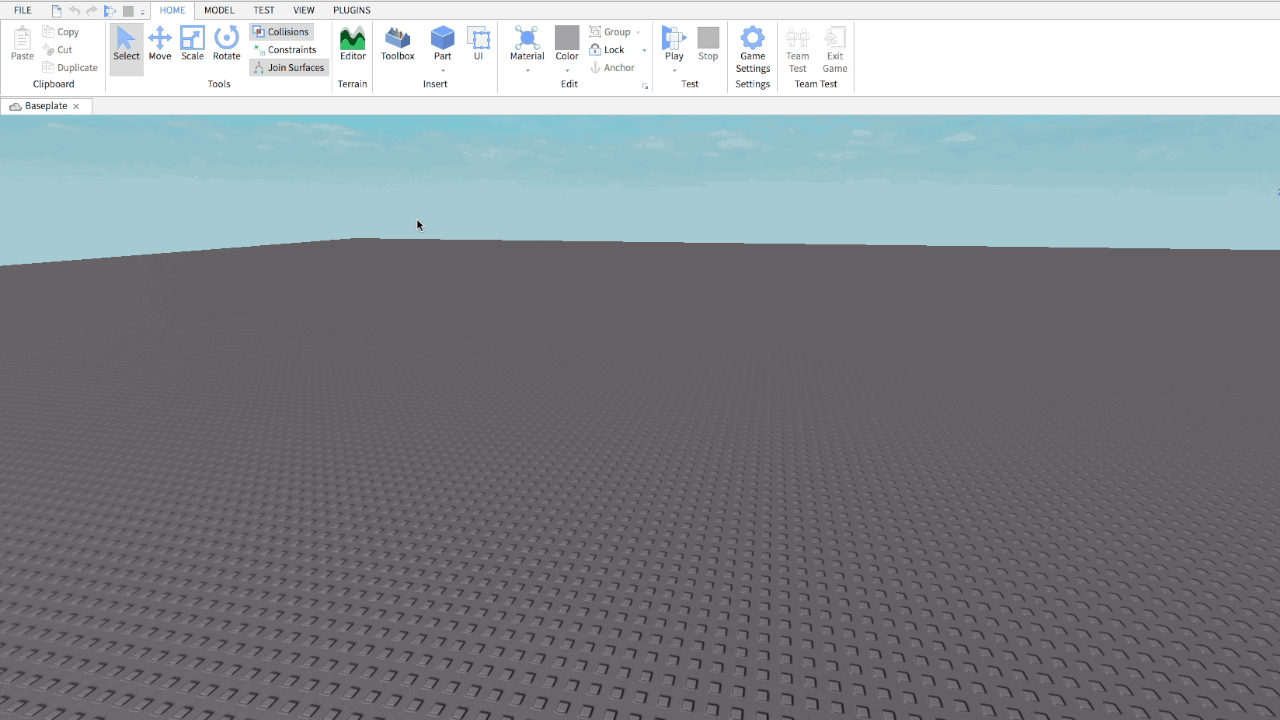The image size is (1280, 720).
Task: Click the new file quick-access icon
Action: pyautogui.click(x=57, y=11)
